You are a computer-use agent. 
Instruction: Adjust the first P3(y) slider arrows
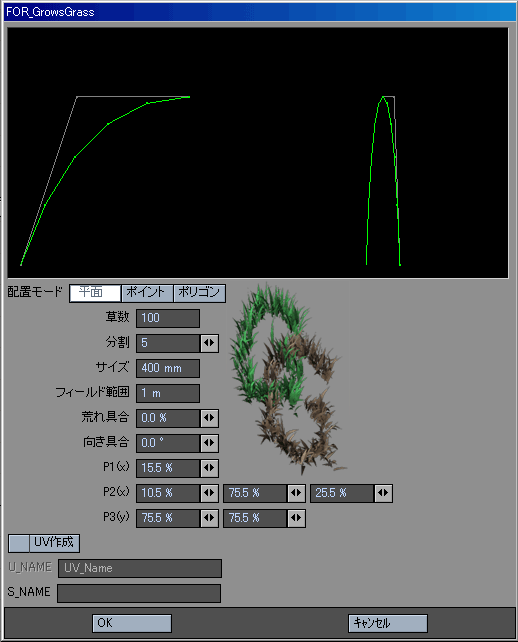tap(209, 518)
